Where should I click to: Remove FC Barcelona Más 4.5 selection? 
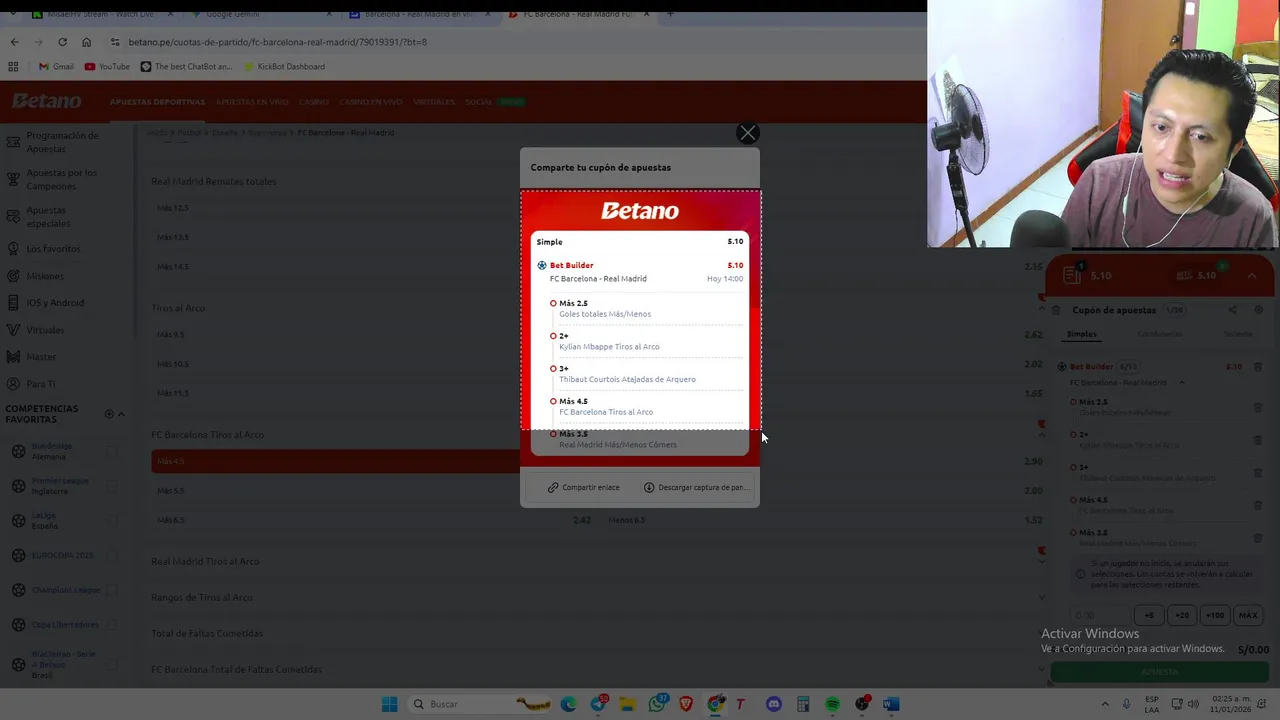click(1258, 505)
